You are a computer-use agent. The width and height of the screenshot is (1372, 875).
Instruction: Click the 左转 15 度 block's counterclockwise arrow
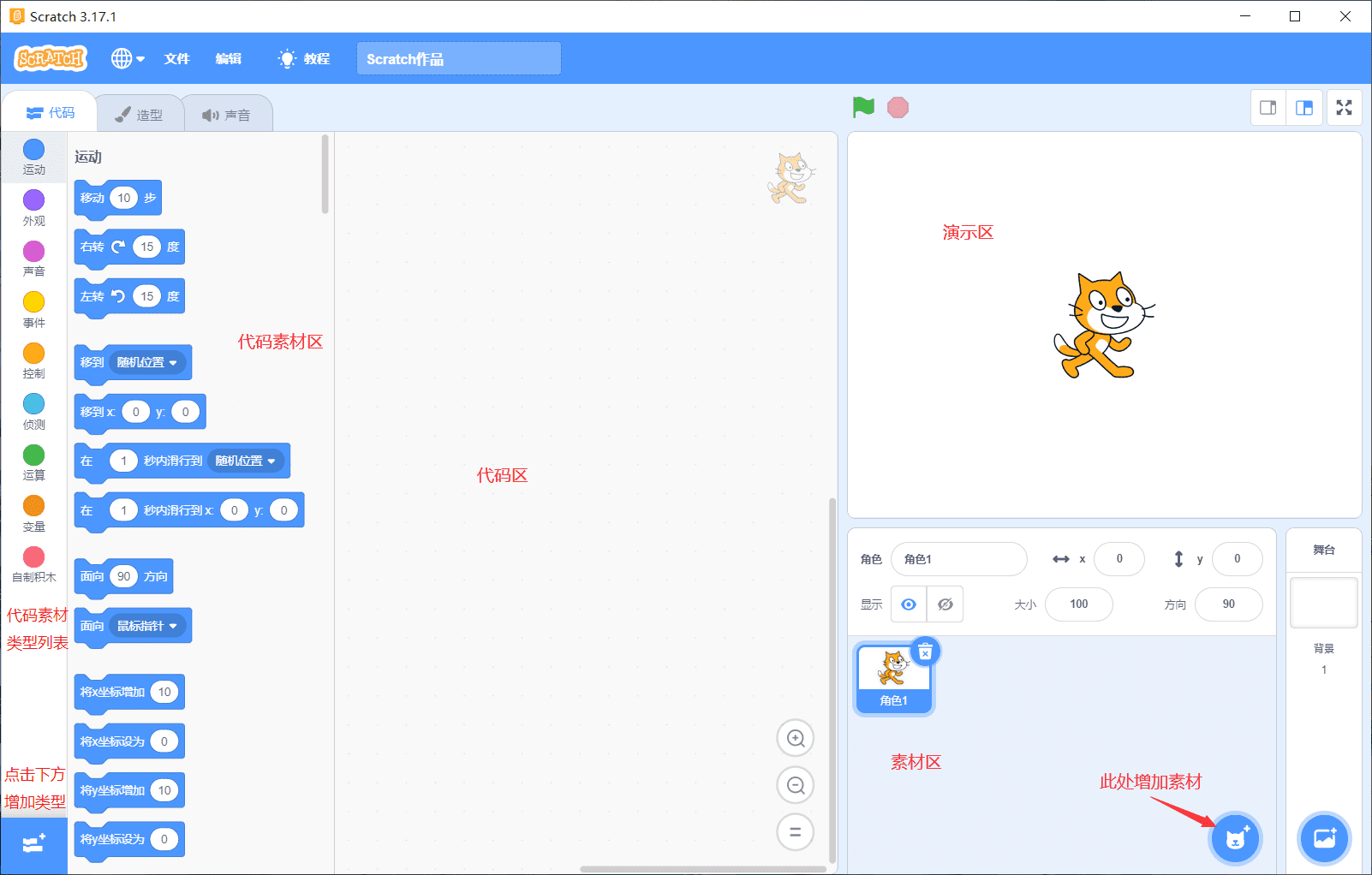[x=119, y=296]
